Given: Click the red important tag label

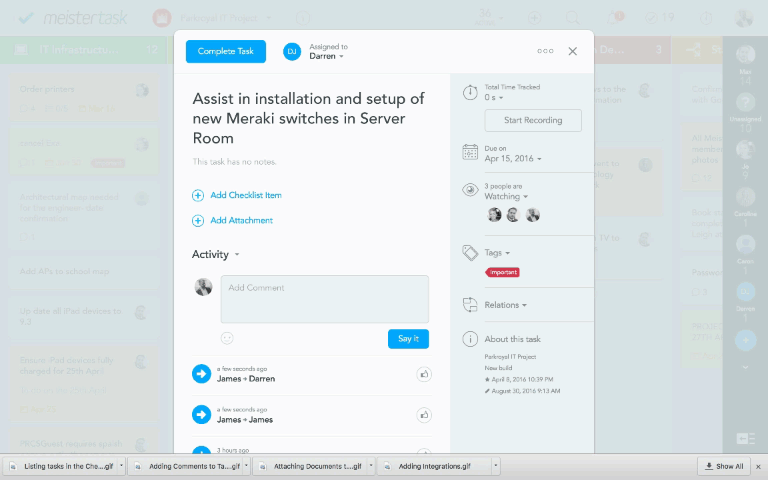Looking at the screenshot, I should [503, 272].
